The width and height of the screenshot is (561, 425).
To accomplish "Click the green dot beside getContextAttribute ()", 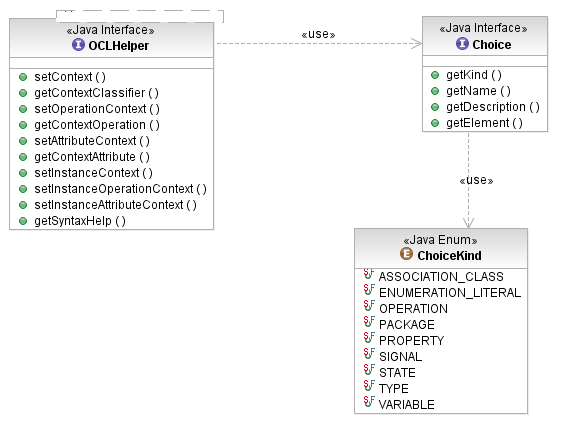I will 23,157.
